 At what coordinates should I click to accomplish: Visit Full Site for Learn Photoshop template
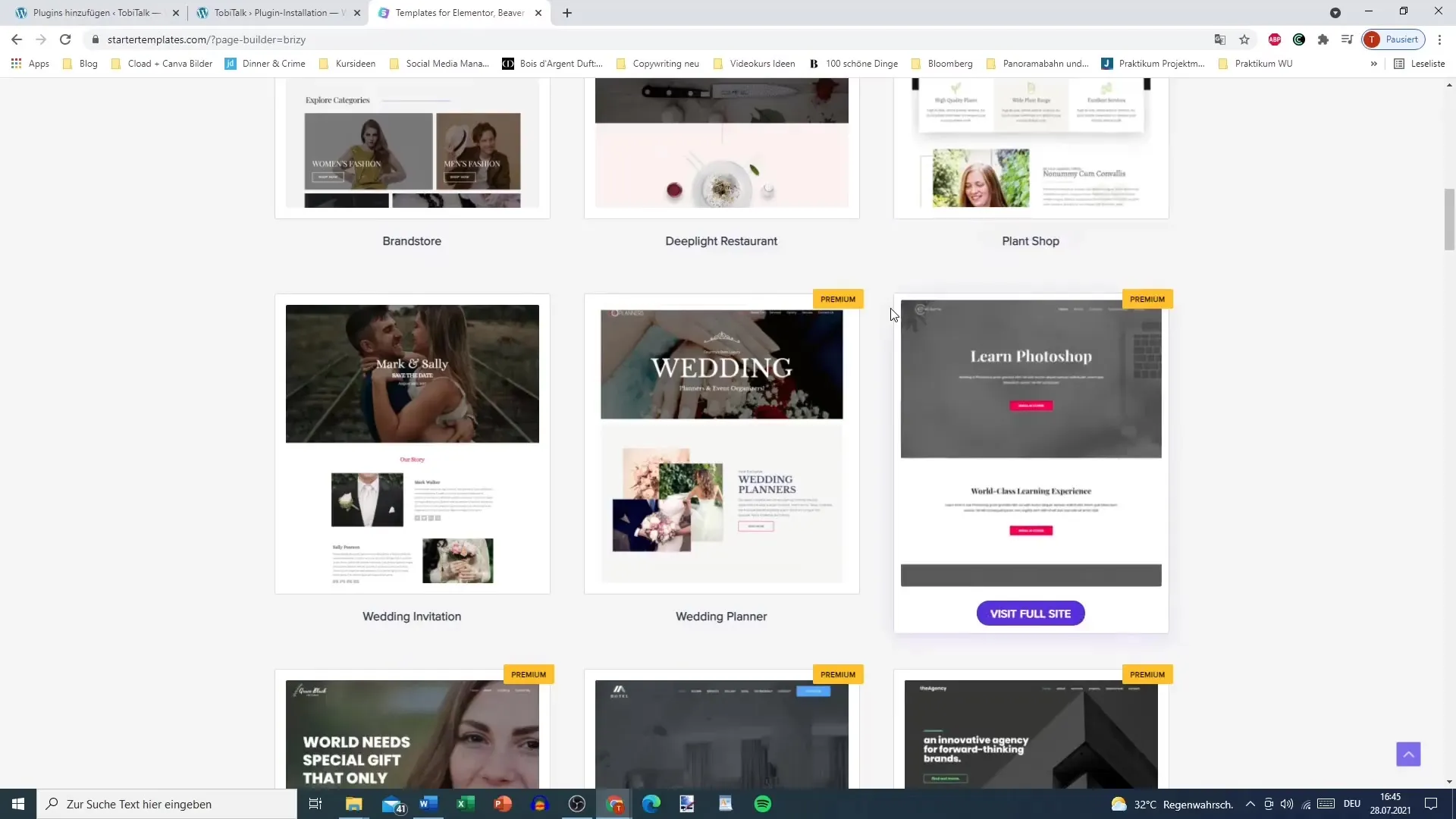click(1030, 613)
